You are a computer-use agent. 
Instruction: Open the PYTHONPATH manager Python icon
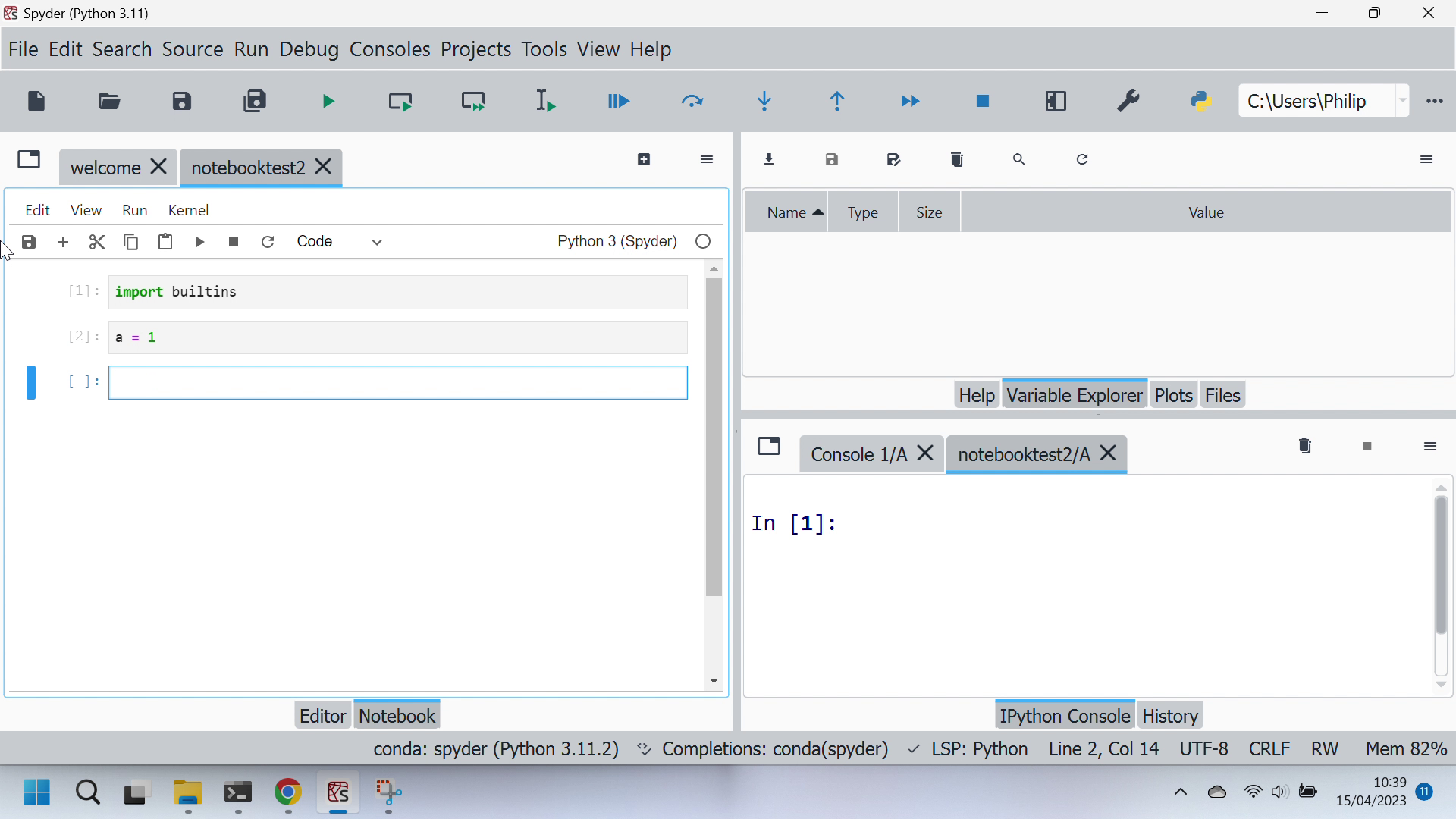coord(1201,101)
